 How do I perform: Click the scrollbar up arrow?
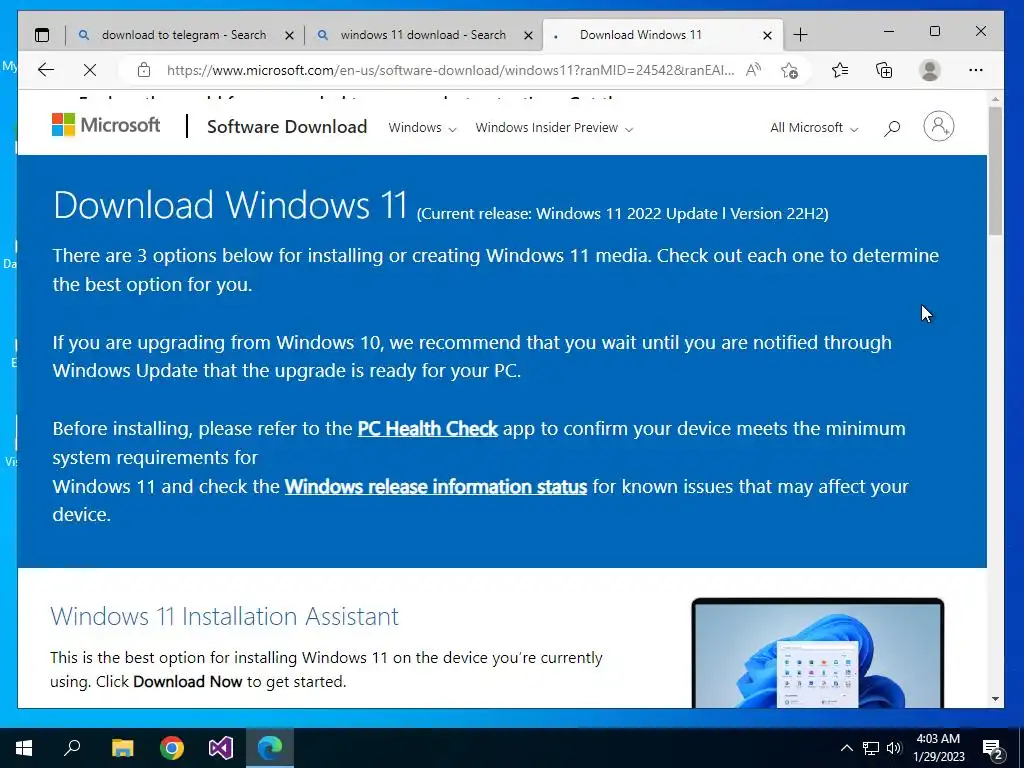(x=995, y=99)
